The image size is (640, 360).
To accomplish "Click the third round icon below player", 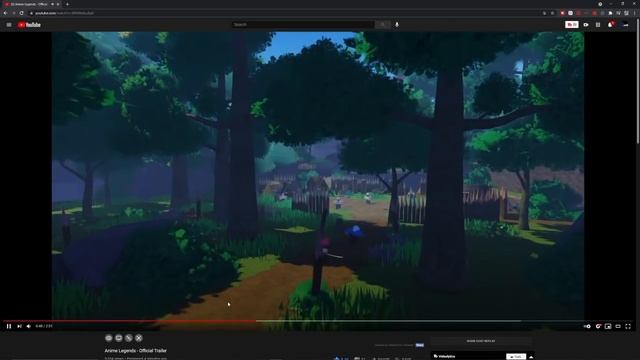I will [x=129, y=338].
